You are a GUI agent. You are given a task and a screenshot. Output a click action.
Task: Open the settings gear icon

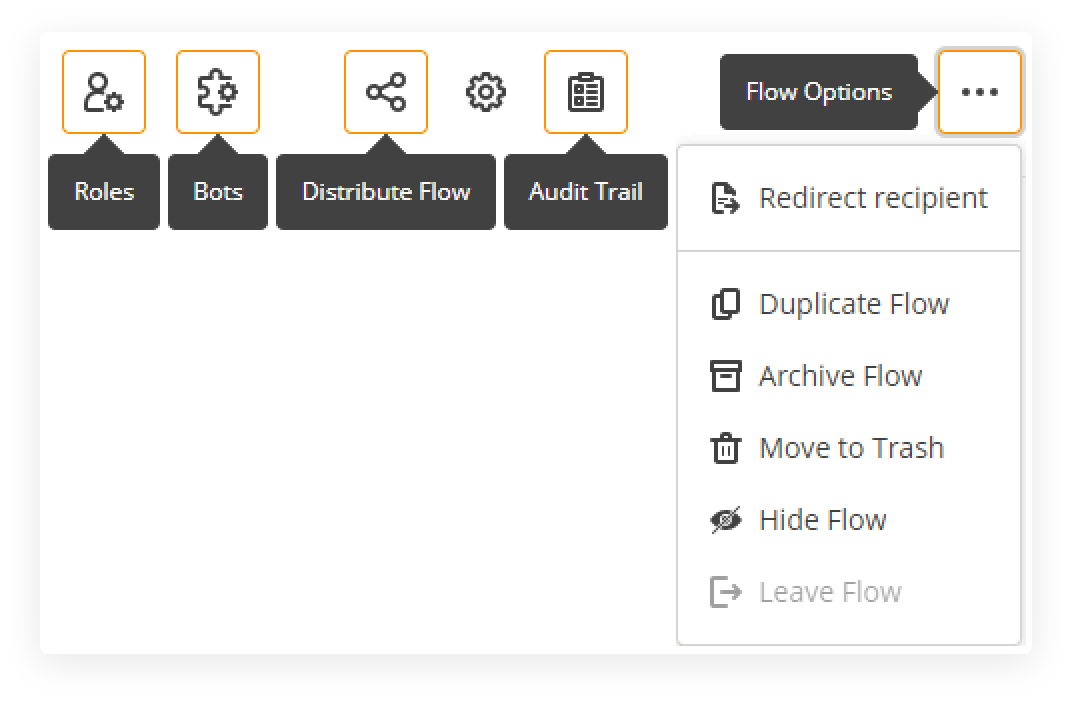486,92
